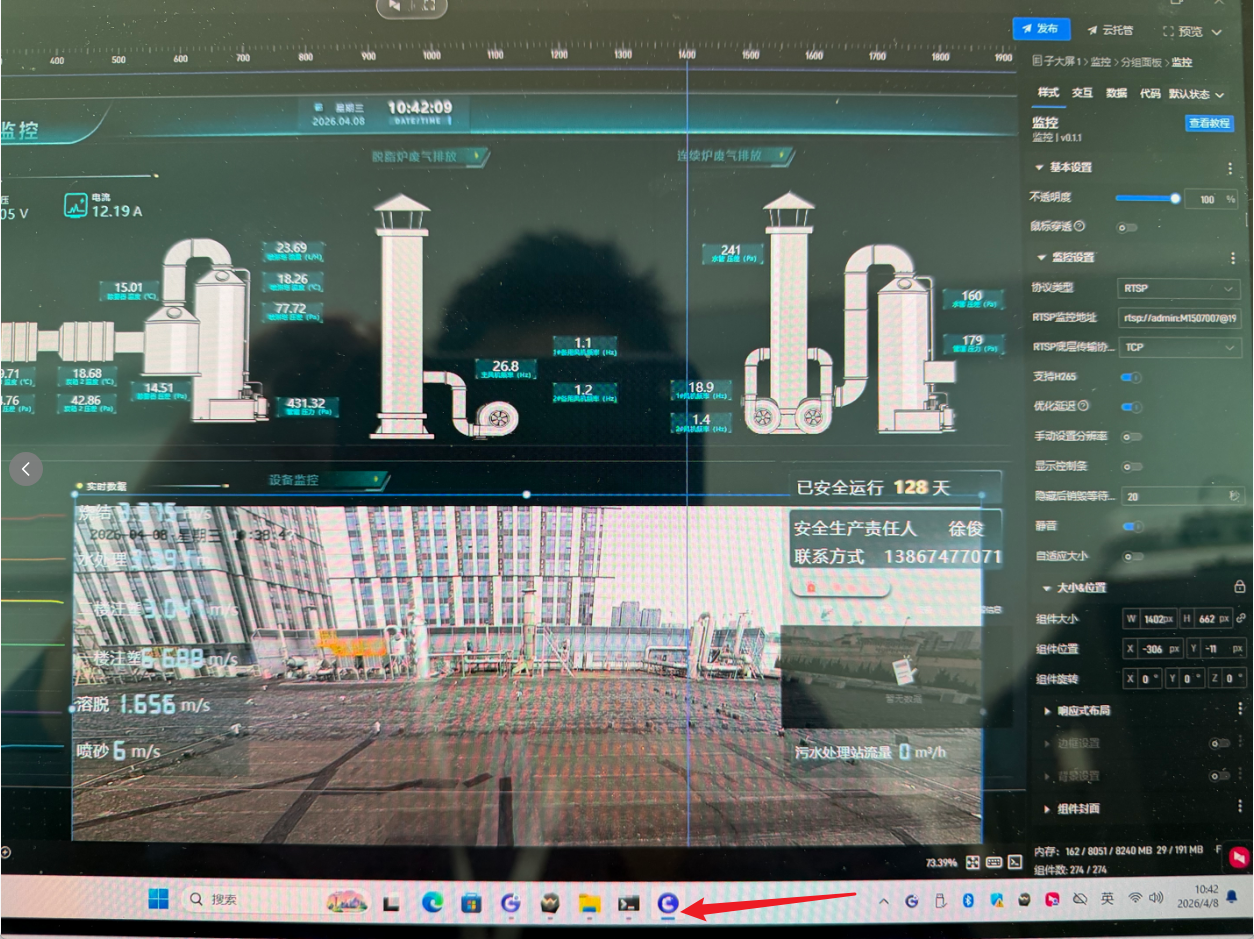
Task: Click the blue 发布 publish button
Action: 1041,30
